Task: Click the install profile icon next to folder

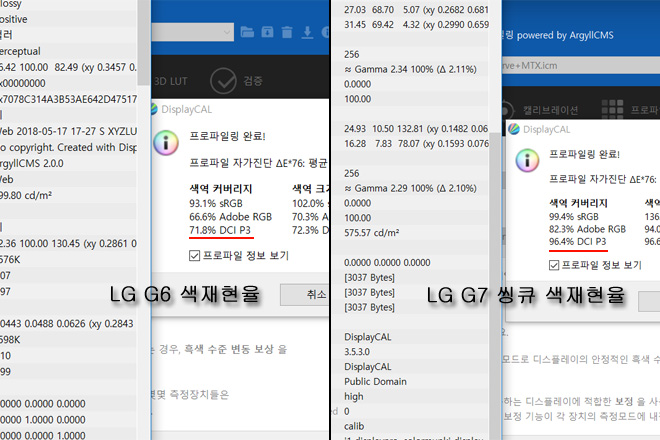Action: (x=267, y=32)
